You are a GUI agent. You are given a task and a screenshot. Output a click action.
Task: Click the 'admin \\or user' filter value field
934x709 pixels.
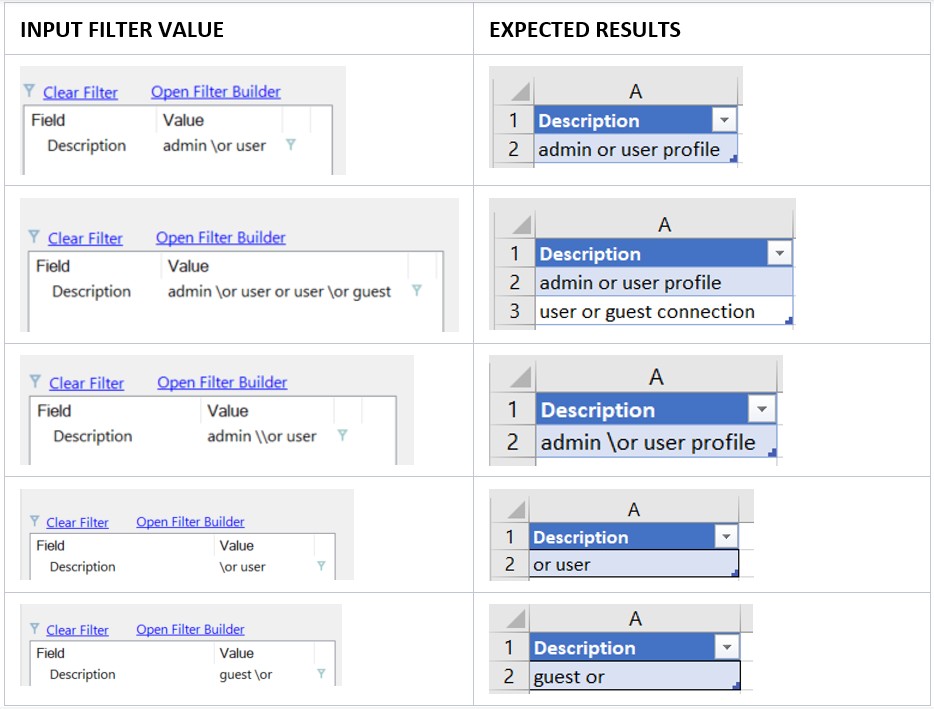pos(261,436)
